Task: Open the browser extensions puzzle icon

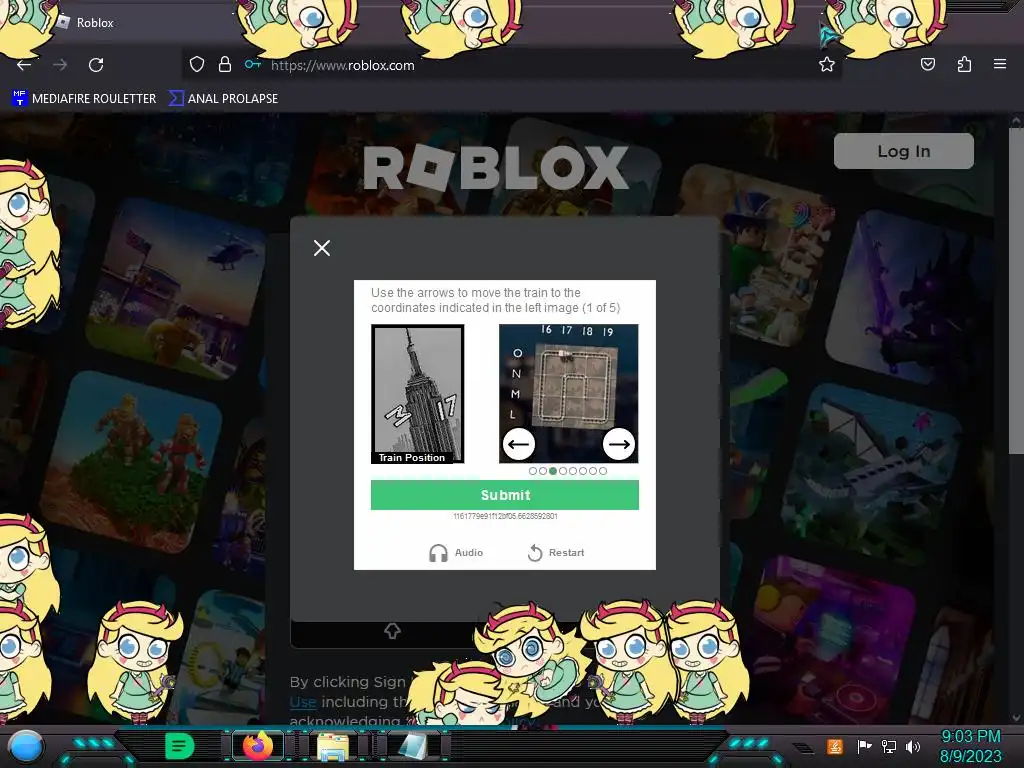Action: 964,65
